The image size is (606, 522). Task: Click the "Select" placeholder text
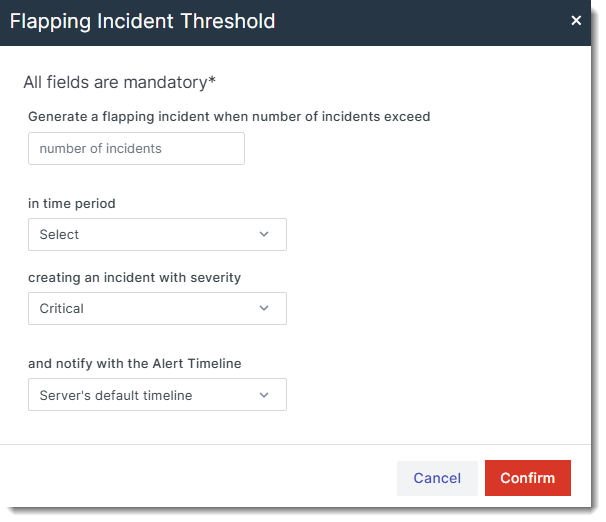[x=59, y=234]
